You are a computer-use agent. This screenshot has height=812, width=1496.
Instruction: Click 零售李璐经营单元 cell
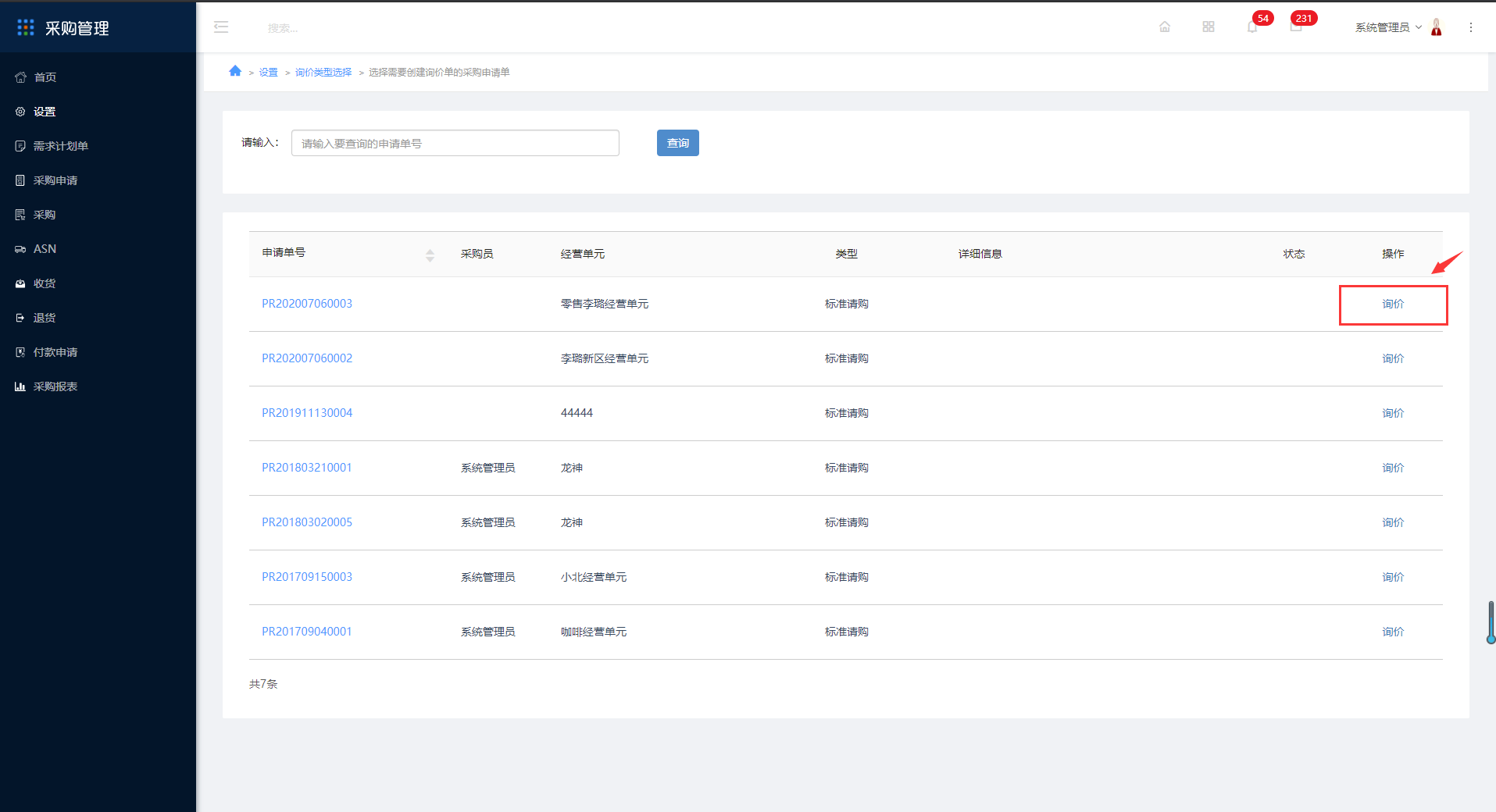click(605, 304)
